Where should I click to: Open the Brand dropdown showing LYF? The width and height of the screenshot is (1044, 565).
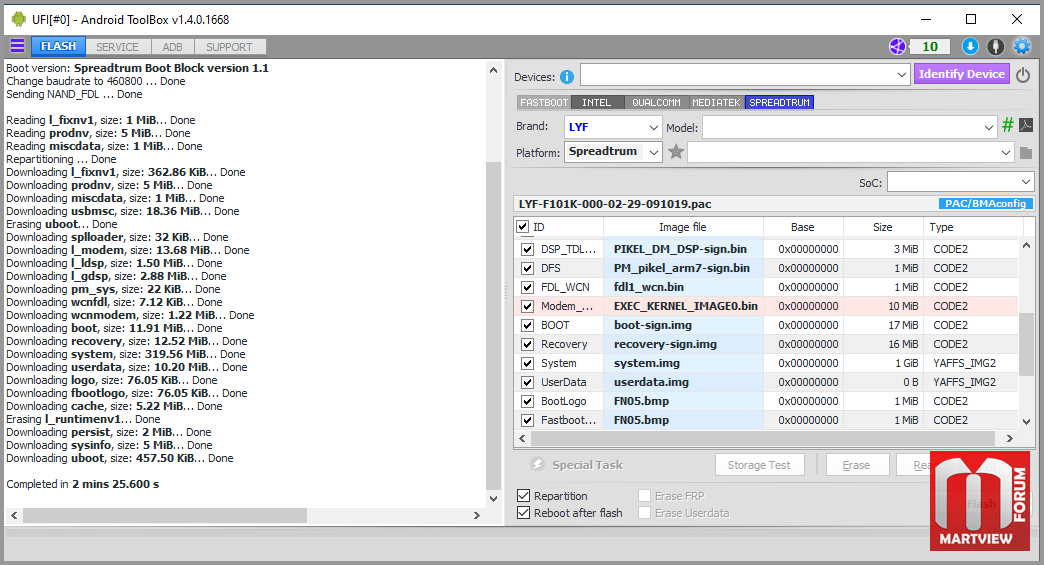613,127
